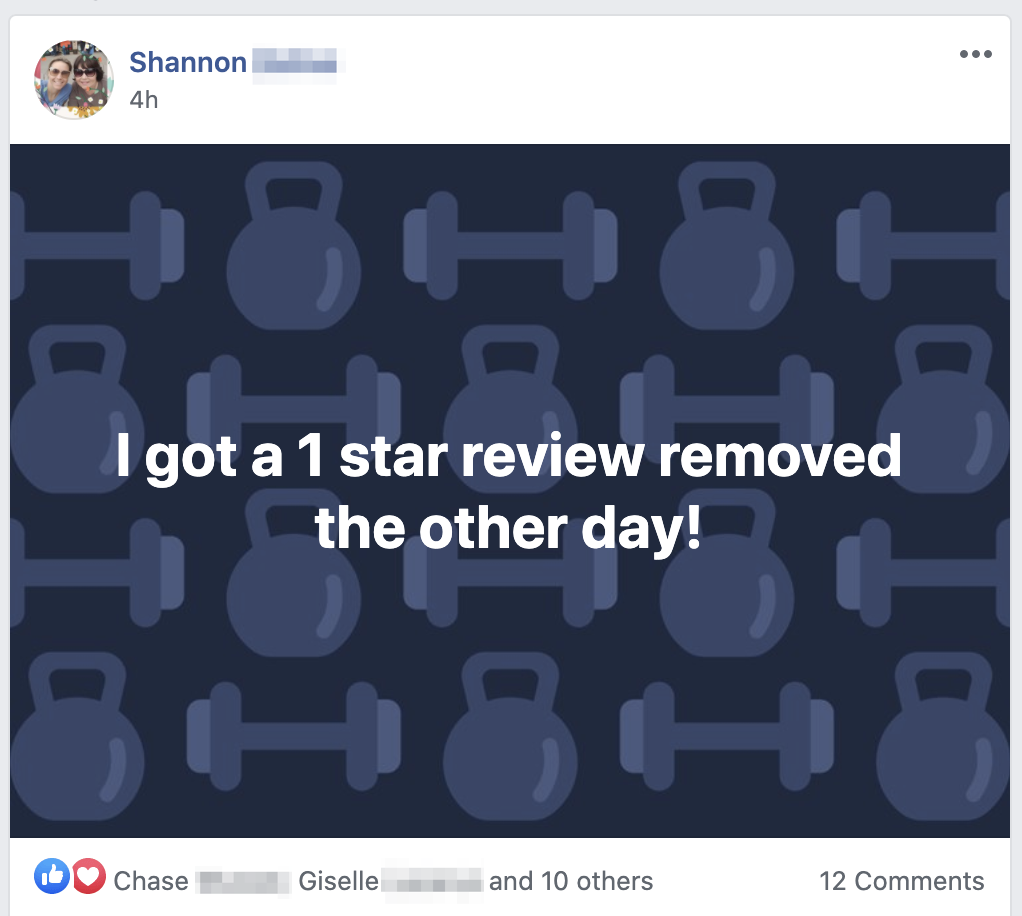Click the blurred surname beside Shannon
Screen dimensions: 1022x916
[295, 64]
